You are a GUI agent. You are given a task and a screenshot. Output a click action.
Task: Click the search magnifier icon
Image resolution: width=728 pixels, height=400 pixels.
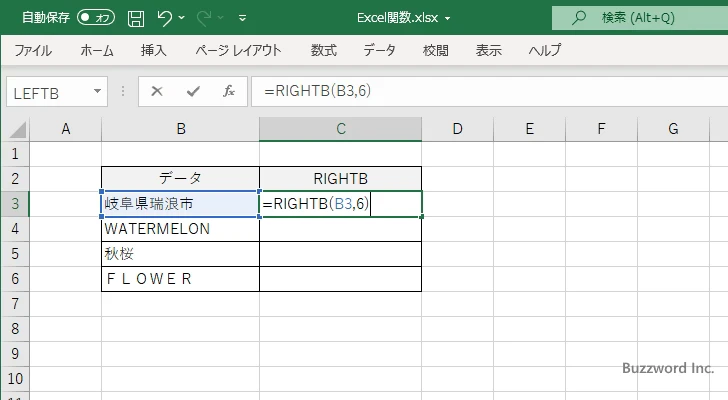click(578, 18)
